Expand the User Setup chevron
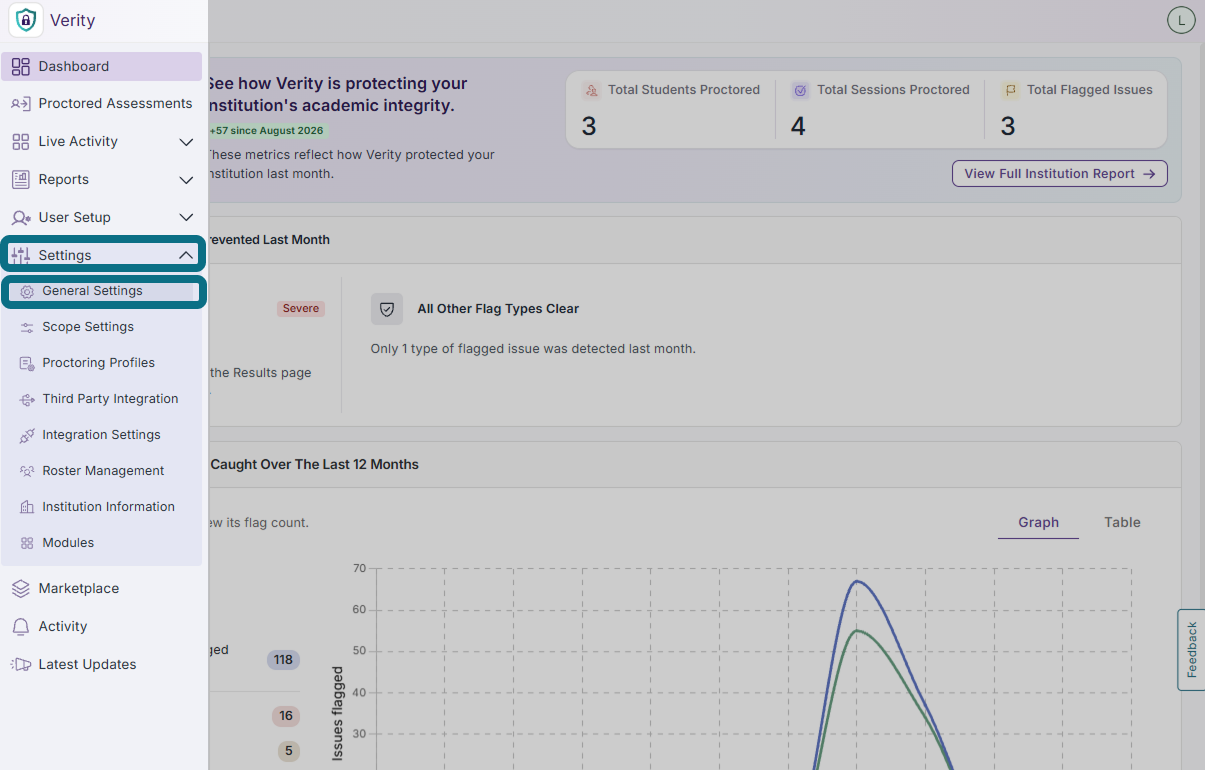Image resolution: width=1205 pixels, height=770 pixels. coord(186,218)
